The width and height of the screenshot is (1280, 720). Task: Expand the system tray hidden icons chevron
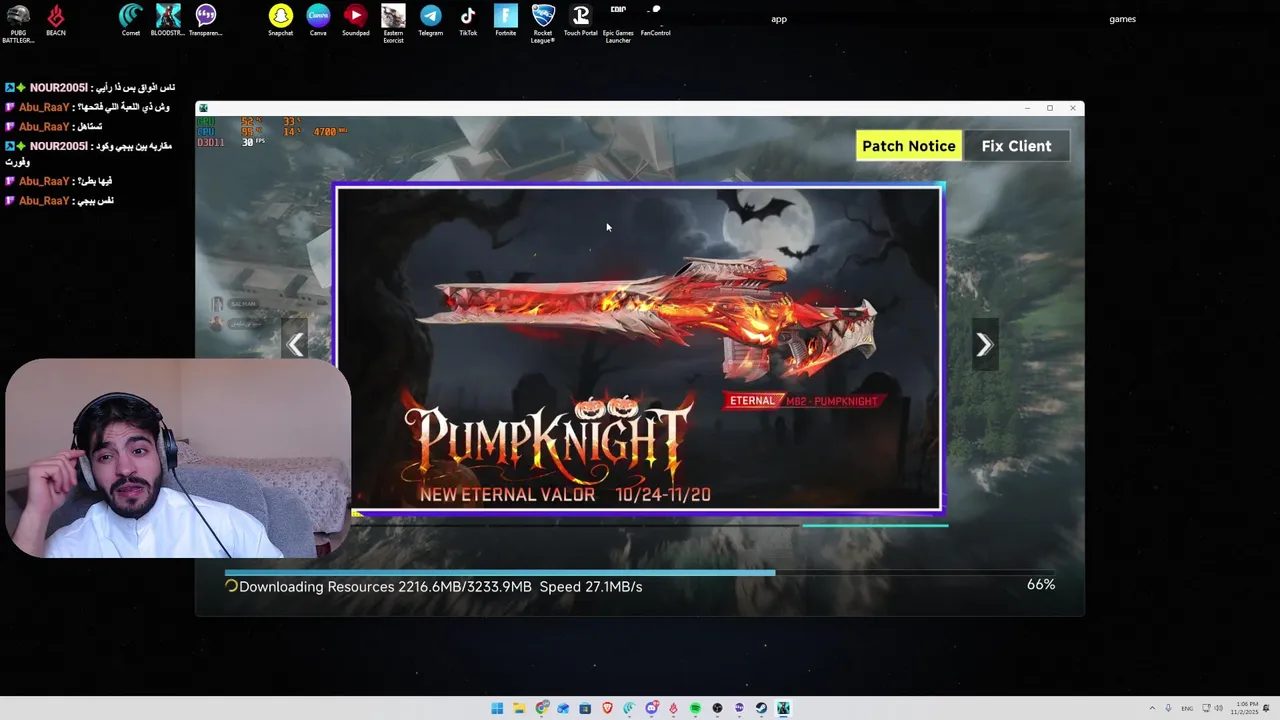1152,708
